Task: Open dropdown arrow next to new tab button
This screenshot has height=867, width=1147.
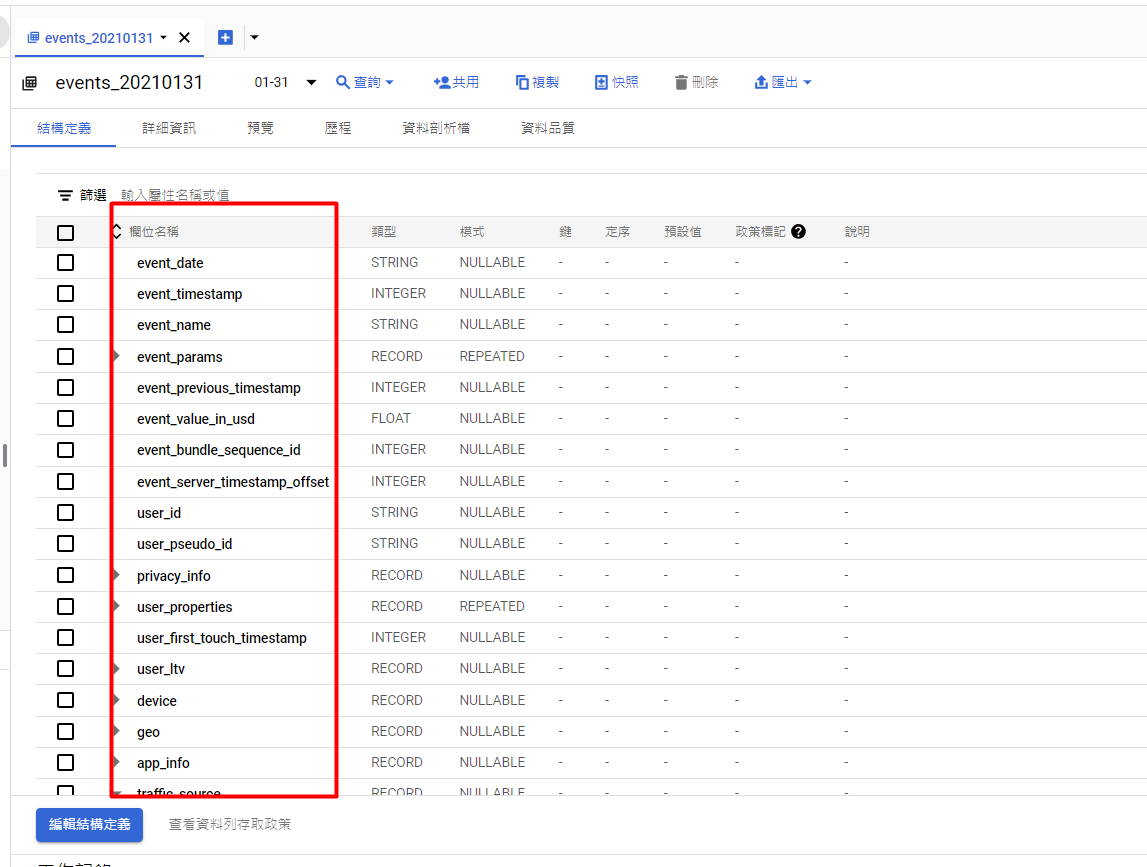Action: 254,37
